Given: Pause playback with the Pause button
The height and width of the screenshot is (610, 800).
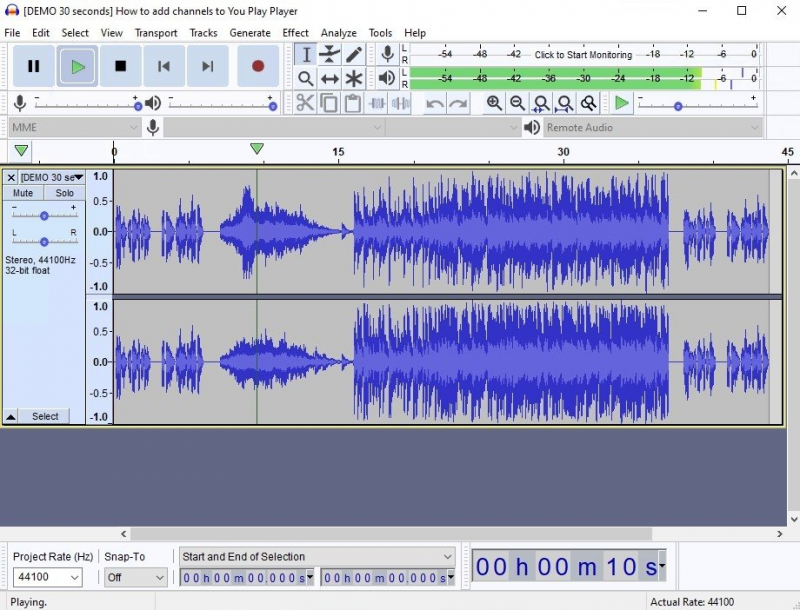Looking at the screenshot, I should pos(34,66).
